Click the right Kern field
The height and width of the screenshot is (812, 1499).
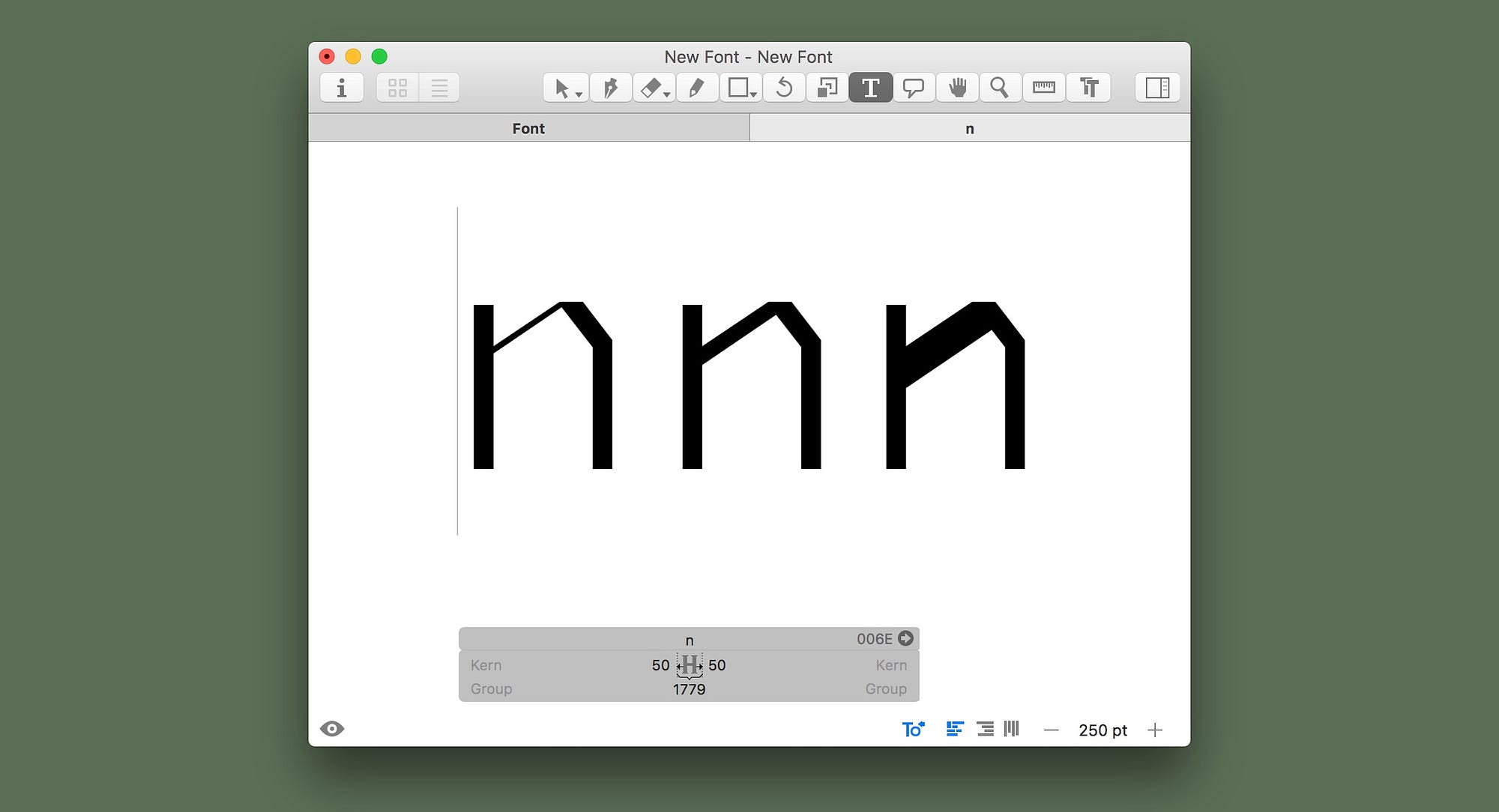pos(891,665)
